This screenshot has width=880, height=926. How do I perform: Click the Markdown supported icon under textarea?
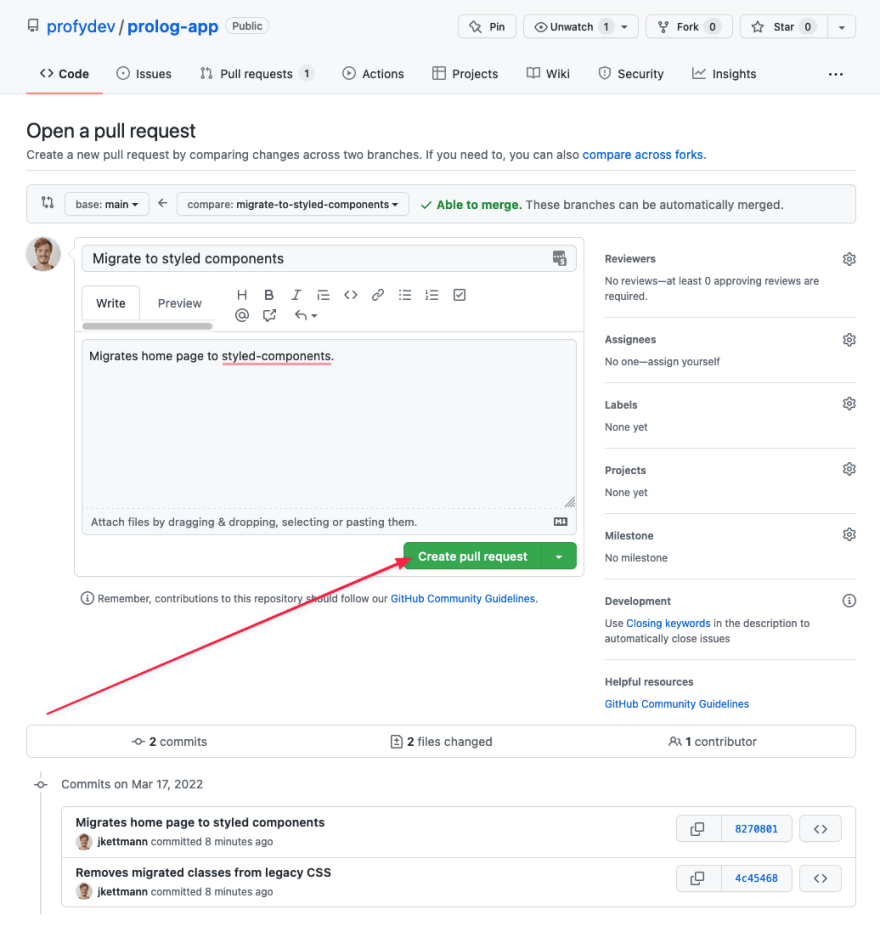[x=560, y=522]
